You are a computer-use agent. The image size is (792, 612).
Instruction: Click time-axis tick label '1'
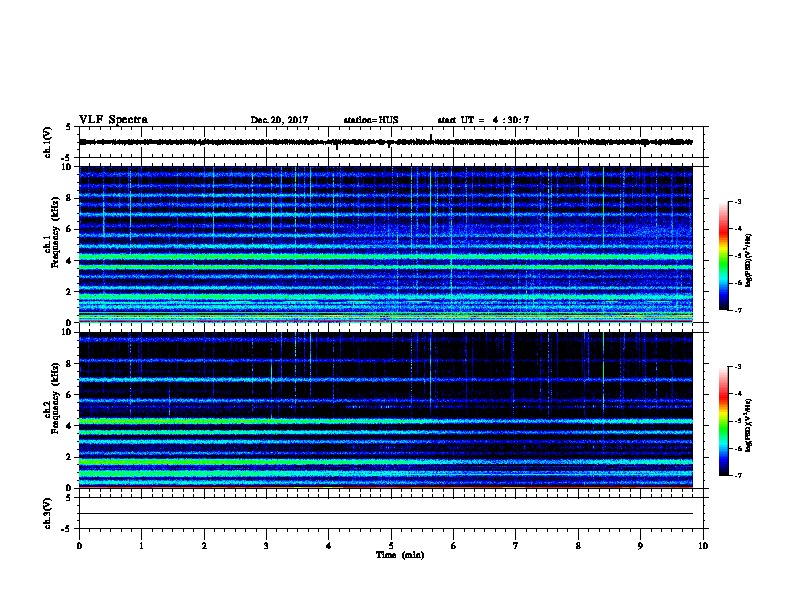click(x=142, y=546)
